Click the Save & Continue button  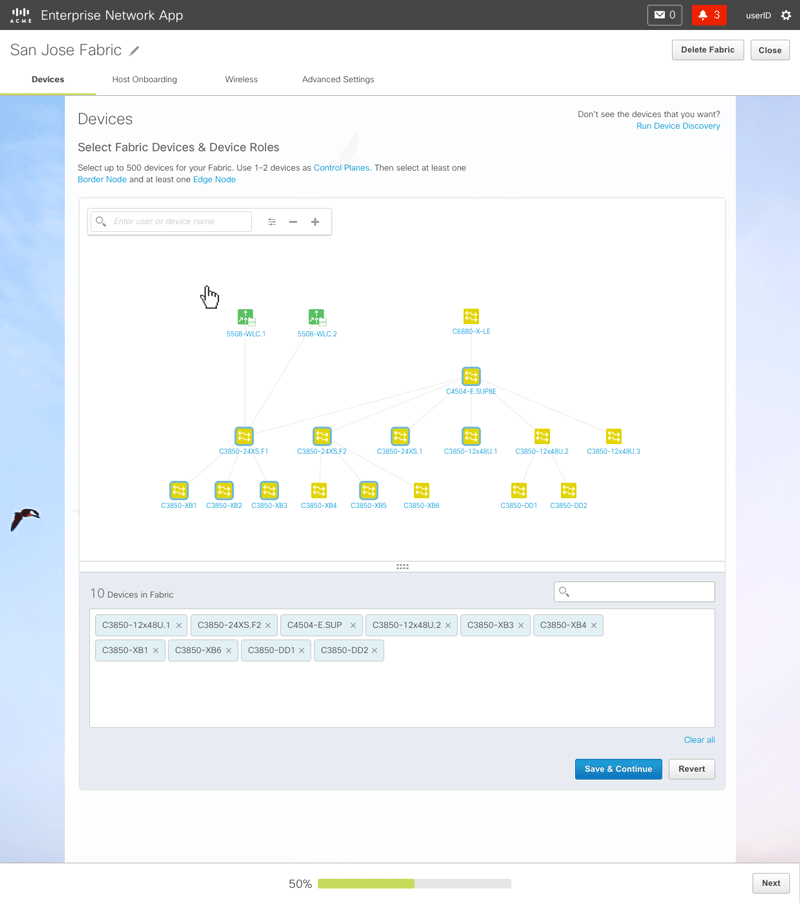pyautogui.click(x=618, y=769)
